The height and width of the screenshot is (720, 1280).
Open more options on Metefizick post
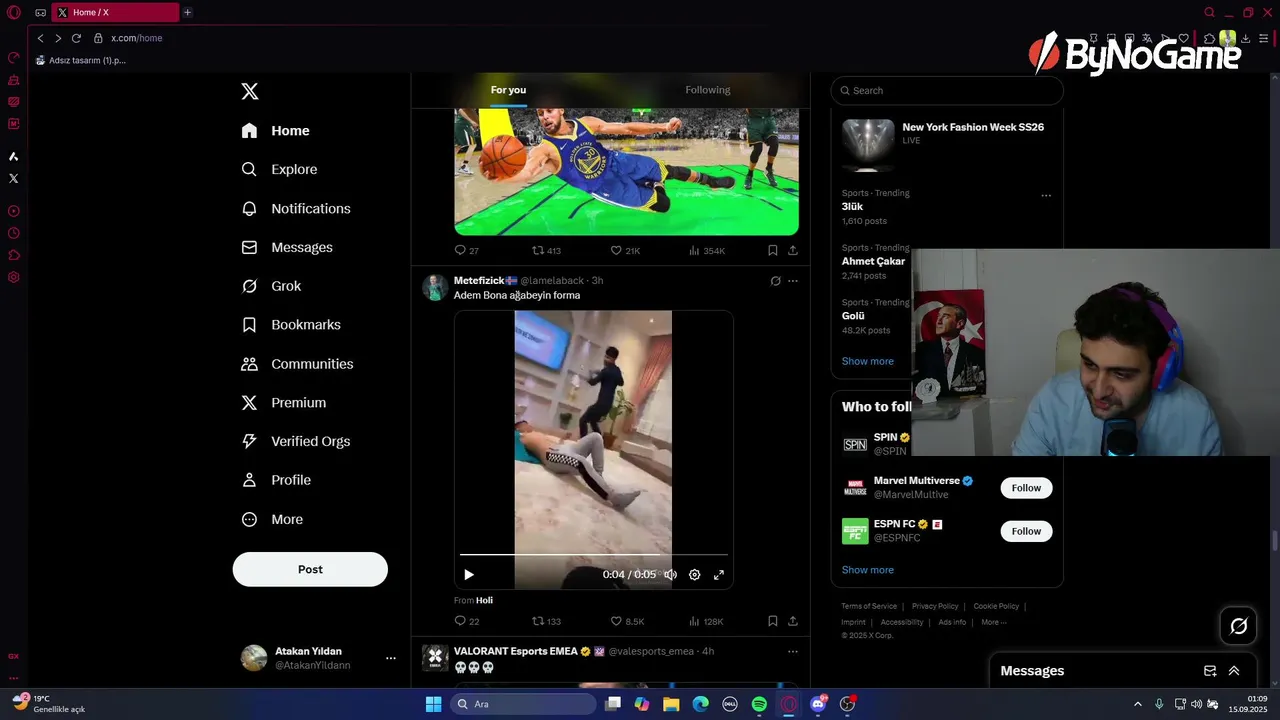pos(793,281)
